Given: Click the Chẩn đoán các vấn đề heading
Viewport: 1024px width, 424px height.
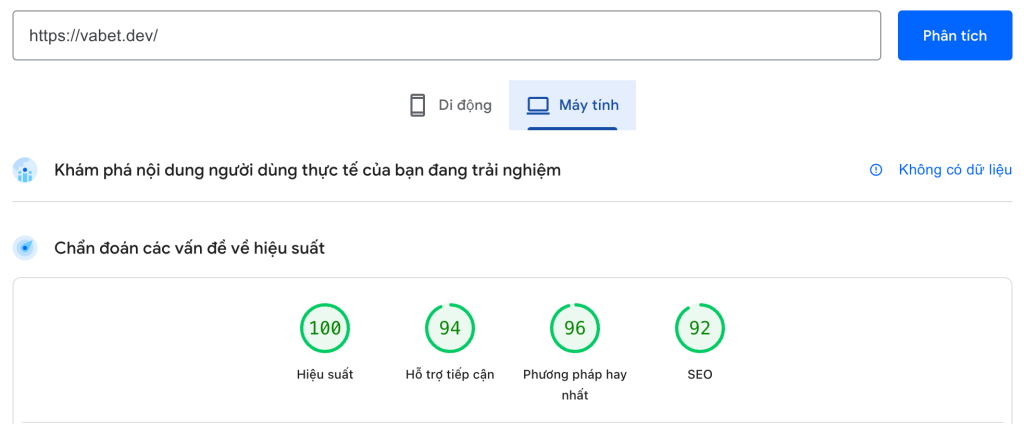Looking at the screenshot, I should [x=189, y=248].
